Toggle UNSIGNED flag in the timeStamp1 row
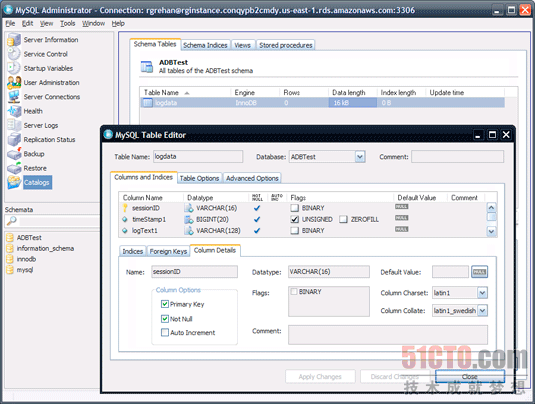This screenshot has height=404, width=535. click(x=295, y=219)
